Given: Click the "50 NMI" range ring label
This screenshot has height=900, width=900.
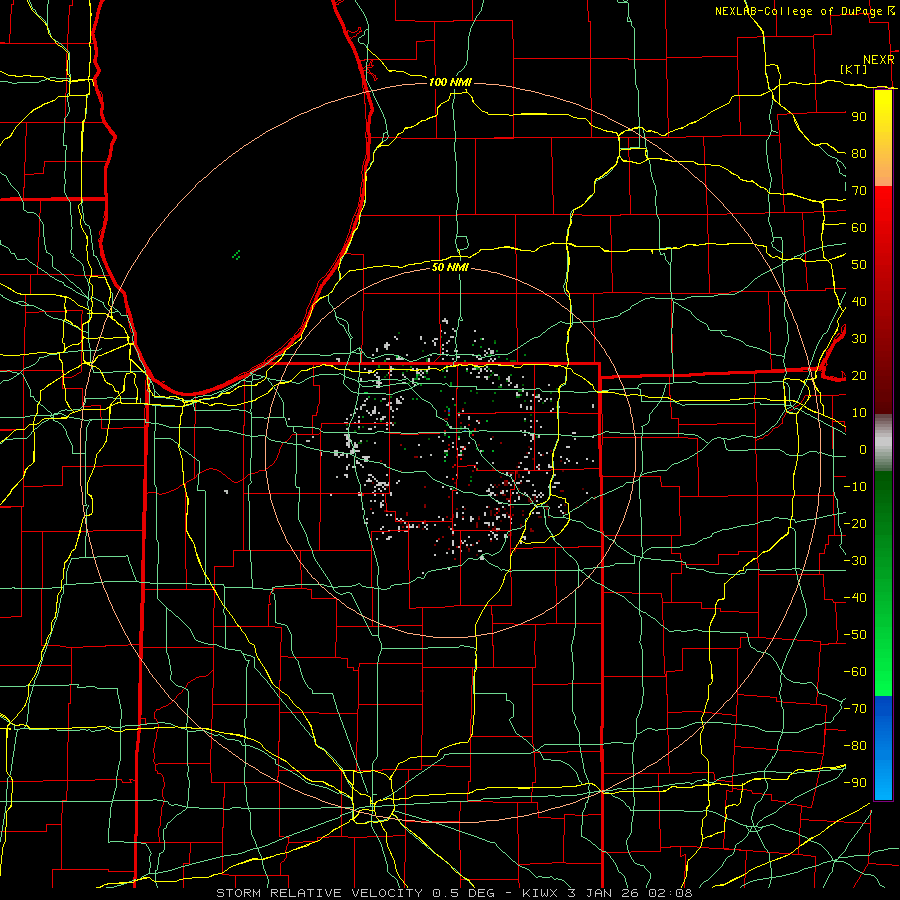Looking at the screenshot, I should click(x=451, y=267).
